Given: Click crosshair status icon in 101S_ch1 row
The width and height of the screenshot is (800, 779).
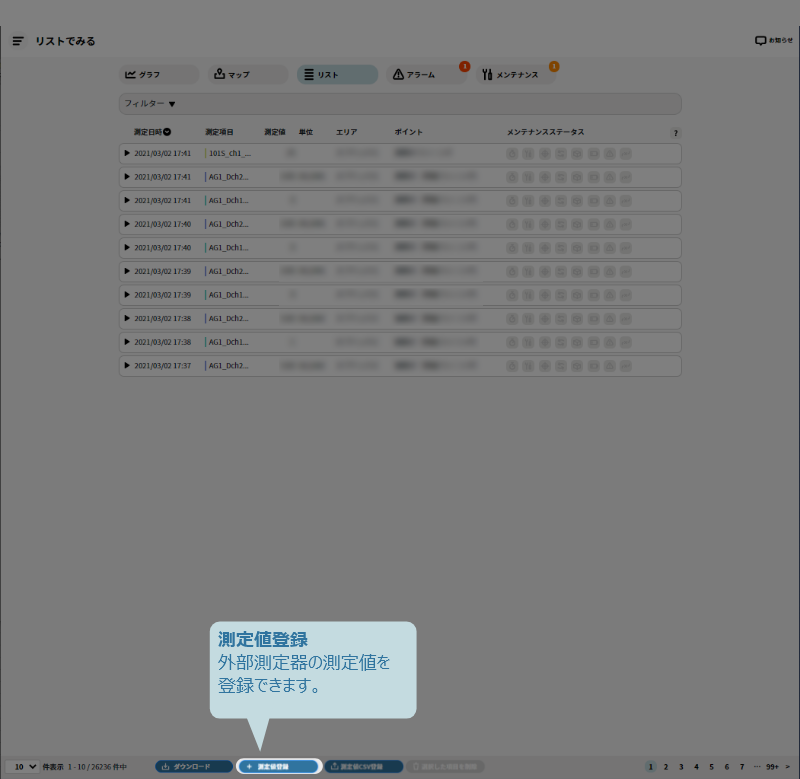Looking at the screenshot, I should pyautogui.click(x=545, y=154).
